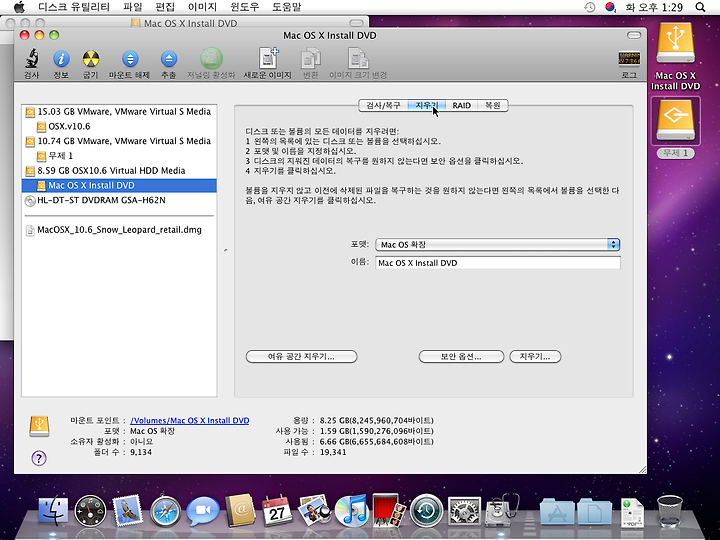Image resolution: width=720 pixels, height=540 pixels.
Task: Open the Applications folder stack in dock
Action: click(x=557, y=511)
